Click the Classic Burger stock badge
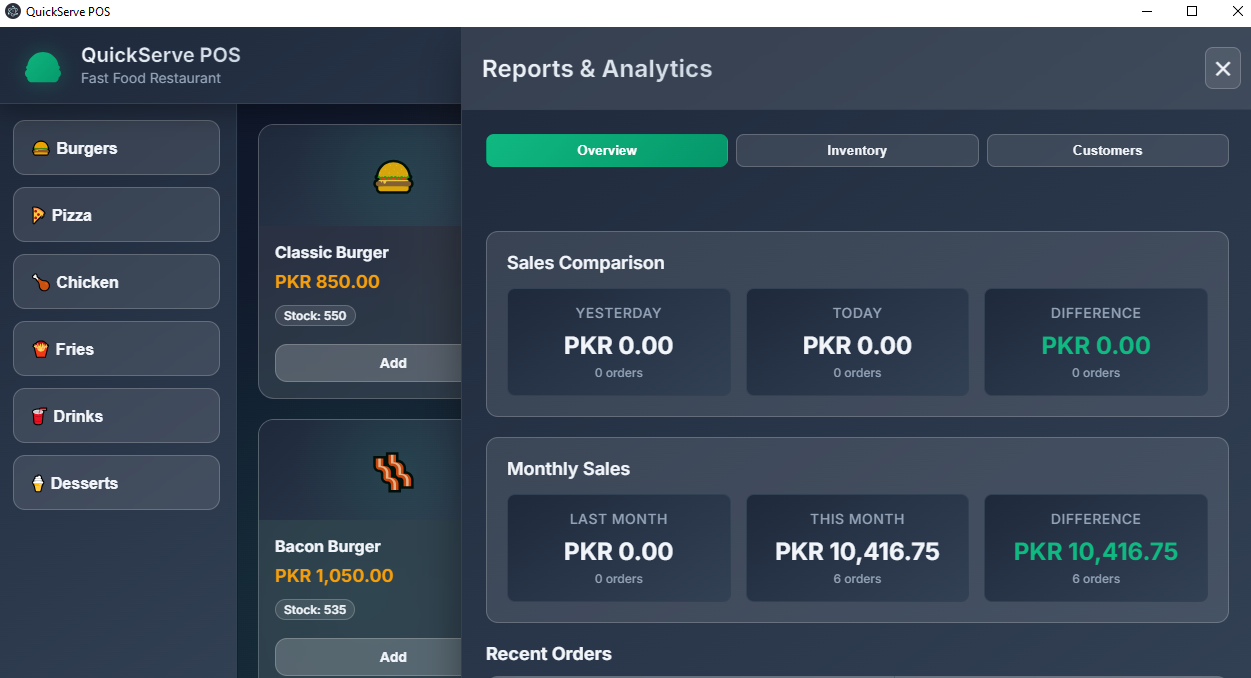The image size is (1251, 678). (315, 316)
